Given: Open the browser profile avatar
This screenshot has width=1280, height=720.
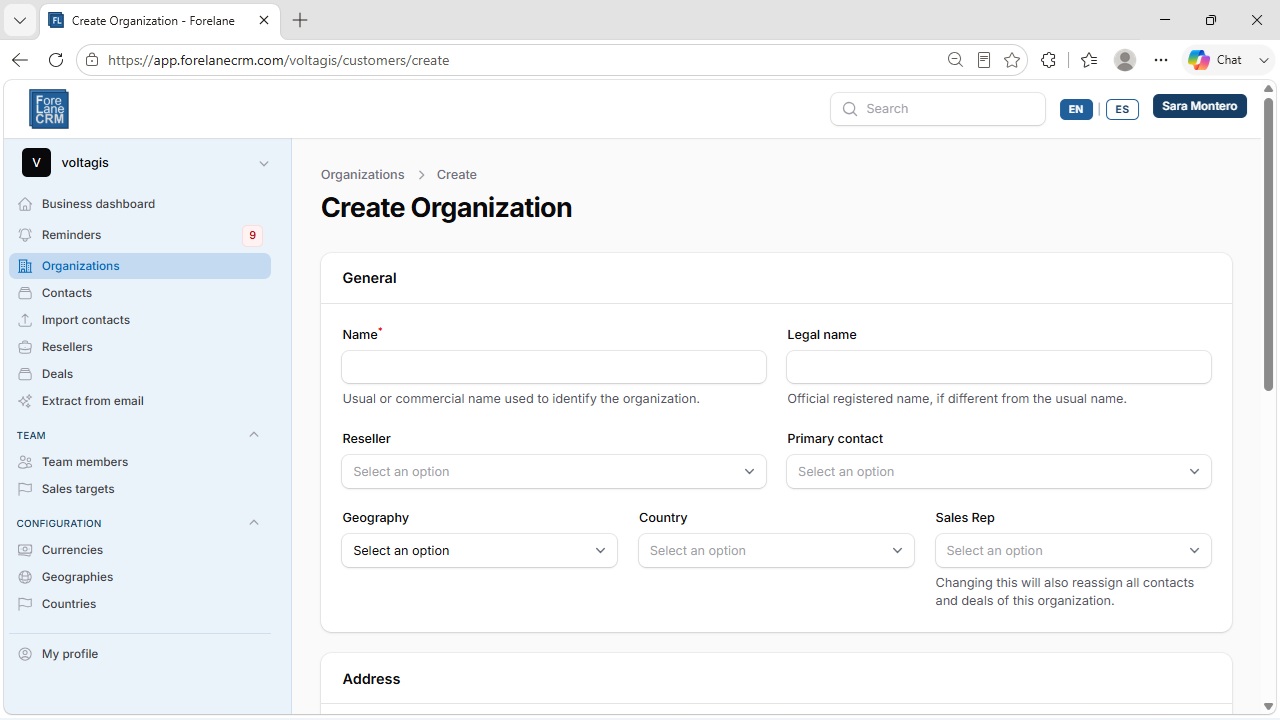Looking at the screenshot, I should 1125,60.
